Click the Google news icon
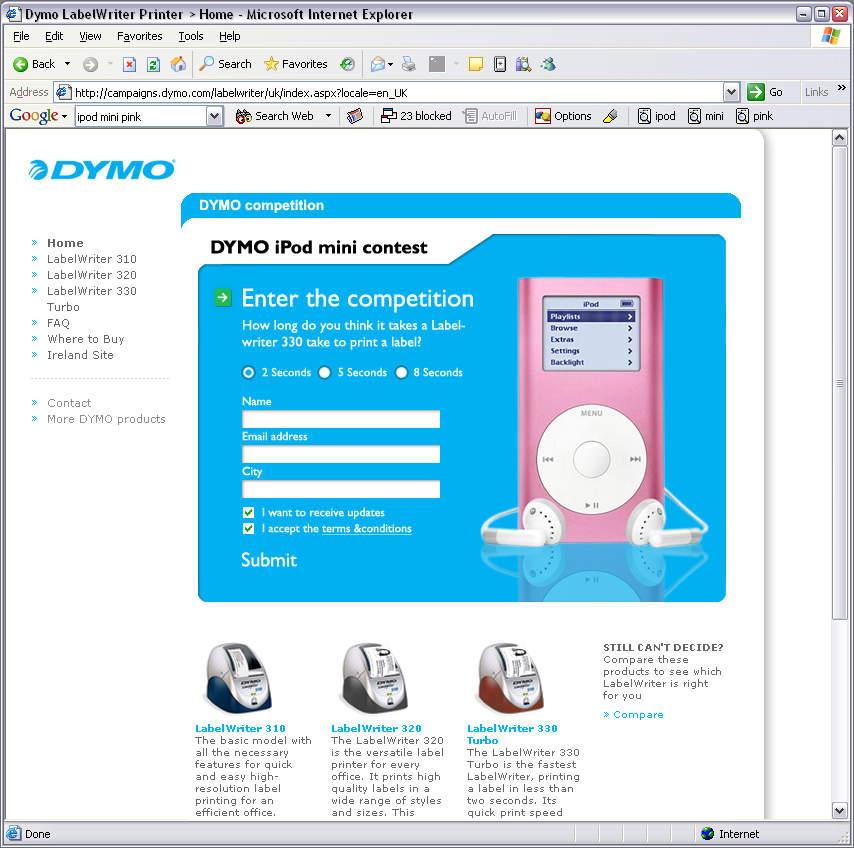The image size is (854, 848). [355, 116]
